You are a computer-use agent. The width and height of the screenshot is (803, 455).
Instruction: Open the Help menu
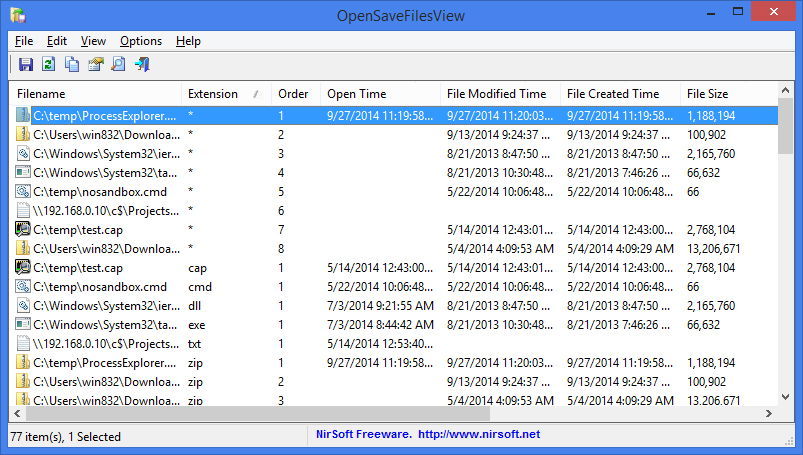[x=188, y=41]
